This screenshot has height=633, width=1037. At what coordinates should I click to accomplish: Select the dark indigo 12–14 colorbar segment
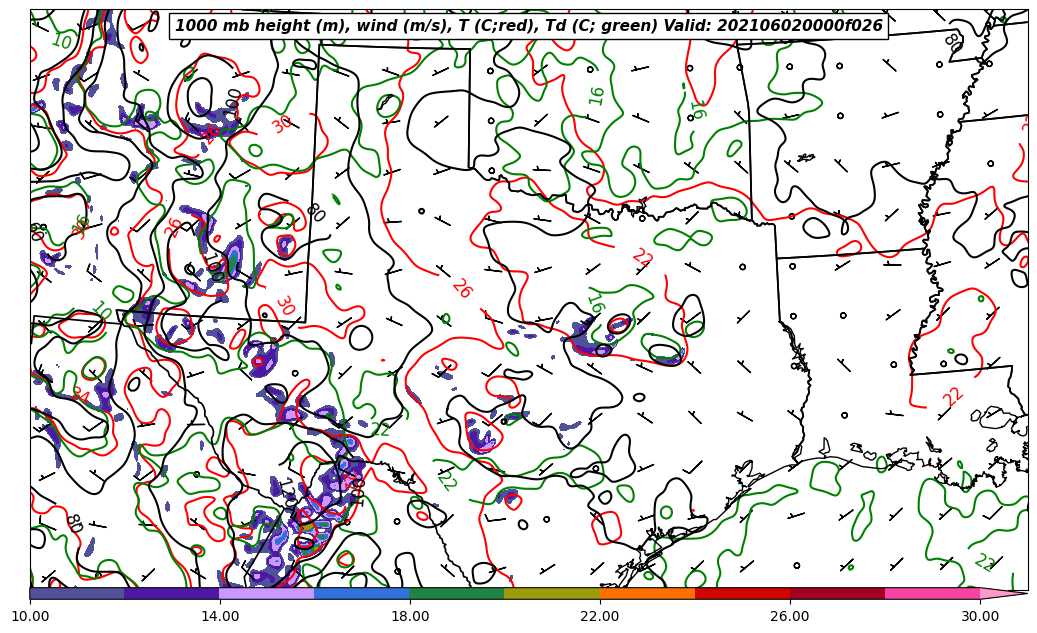click(172, 593)
